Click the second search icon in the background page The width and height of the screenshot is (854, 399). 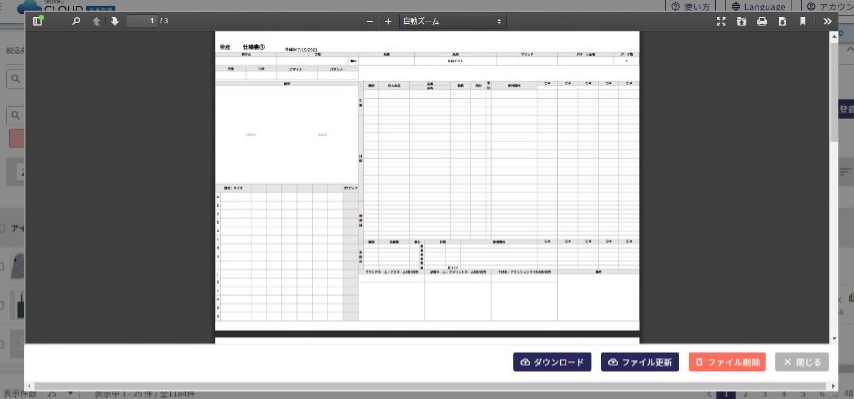(x=15, y=115)
